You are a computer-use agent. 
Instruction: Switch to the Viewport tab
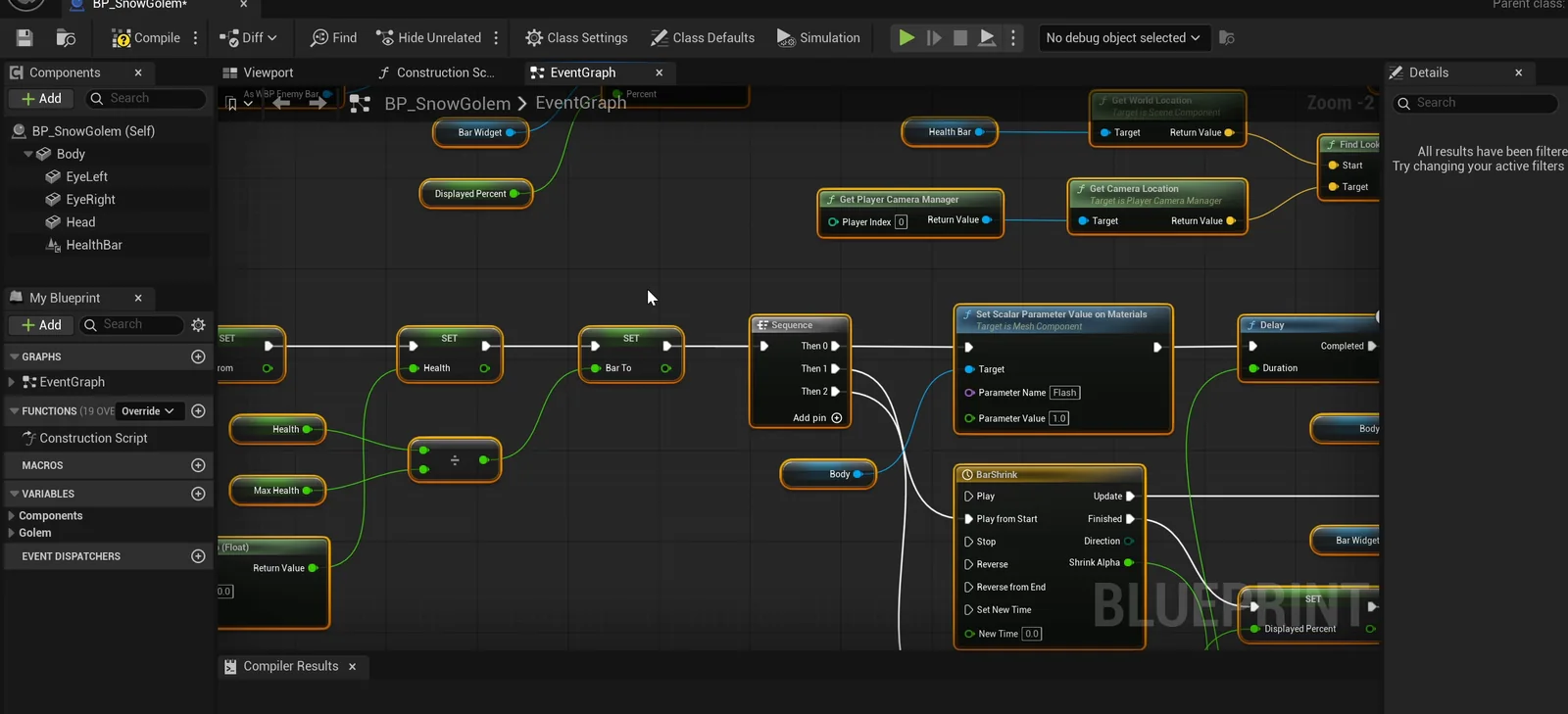258,72
